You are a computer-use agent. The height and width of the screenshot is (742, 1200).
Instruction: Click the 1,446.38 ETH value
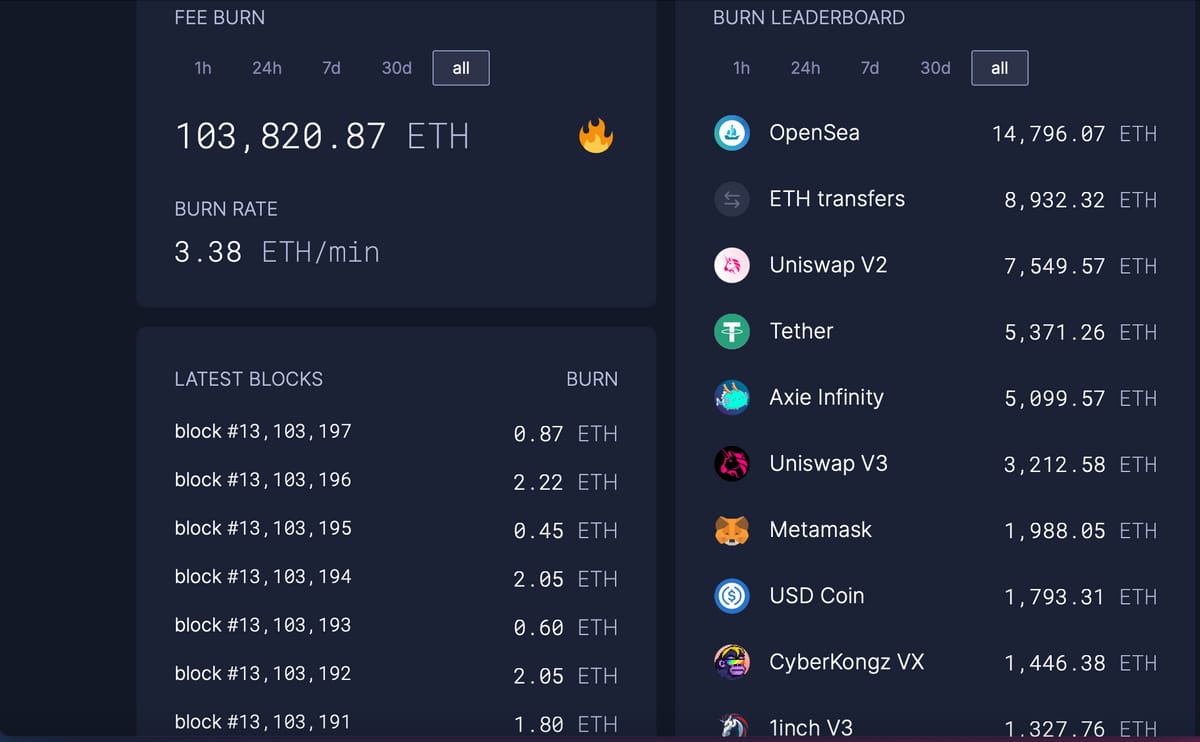[x=1080, y=663]
